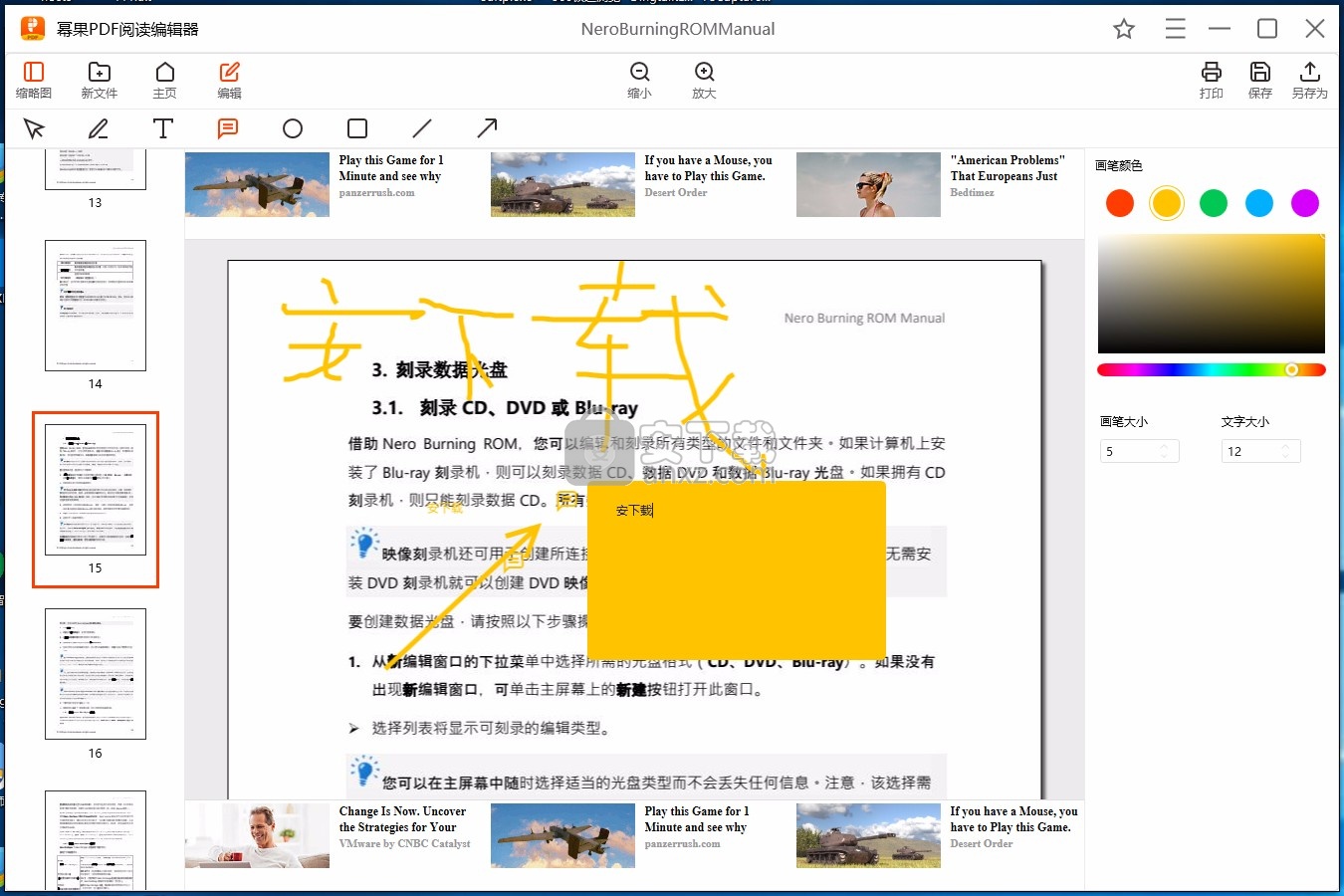Change text size with stepper arrows
This screenshot has height=896, width=1344.
click(x=1285, y=451)
